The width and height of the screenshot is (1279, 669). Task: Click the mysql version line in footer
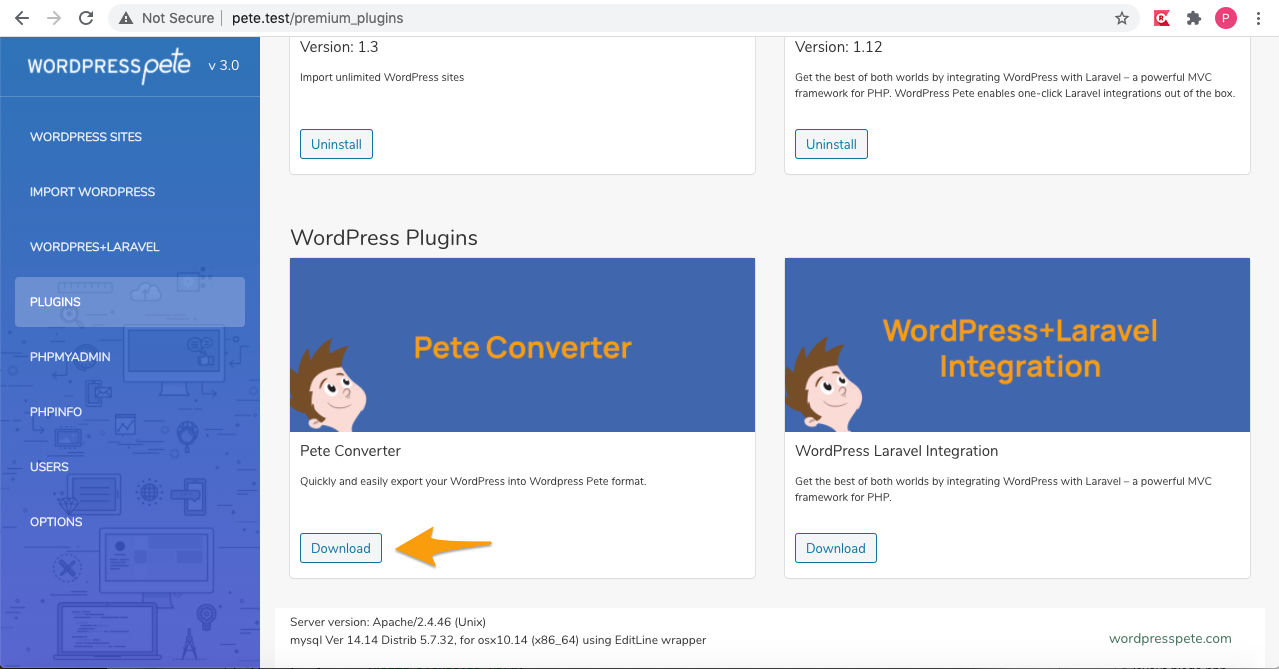click(x=498, y=640)
